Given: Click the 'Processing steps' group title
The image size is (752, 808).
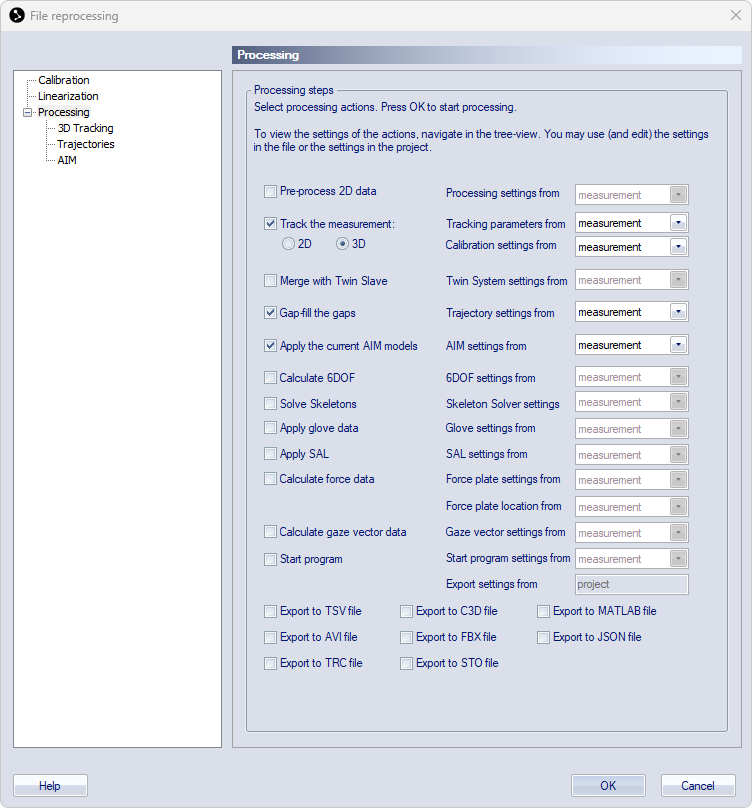Looking at the screenshot, I should click(x=294, y=90).
